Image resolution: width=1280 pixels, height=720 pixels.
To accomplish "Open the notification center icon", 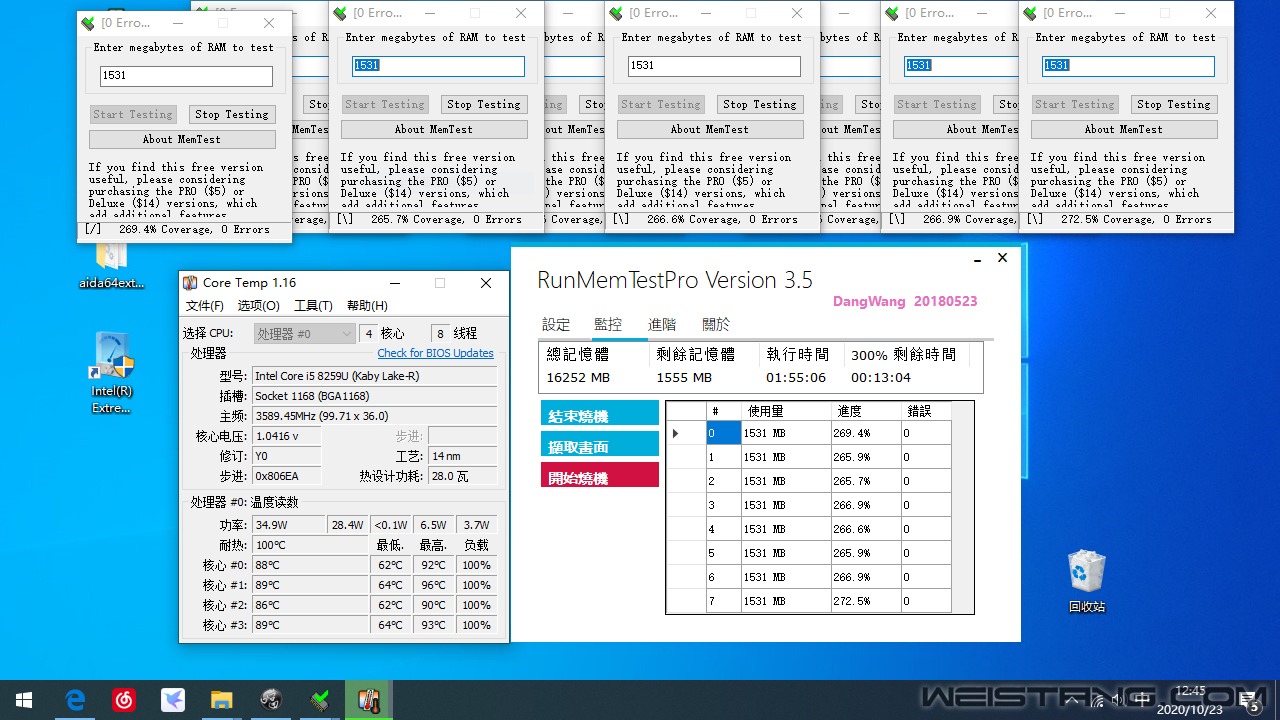I will [x=1249, y=700].
